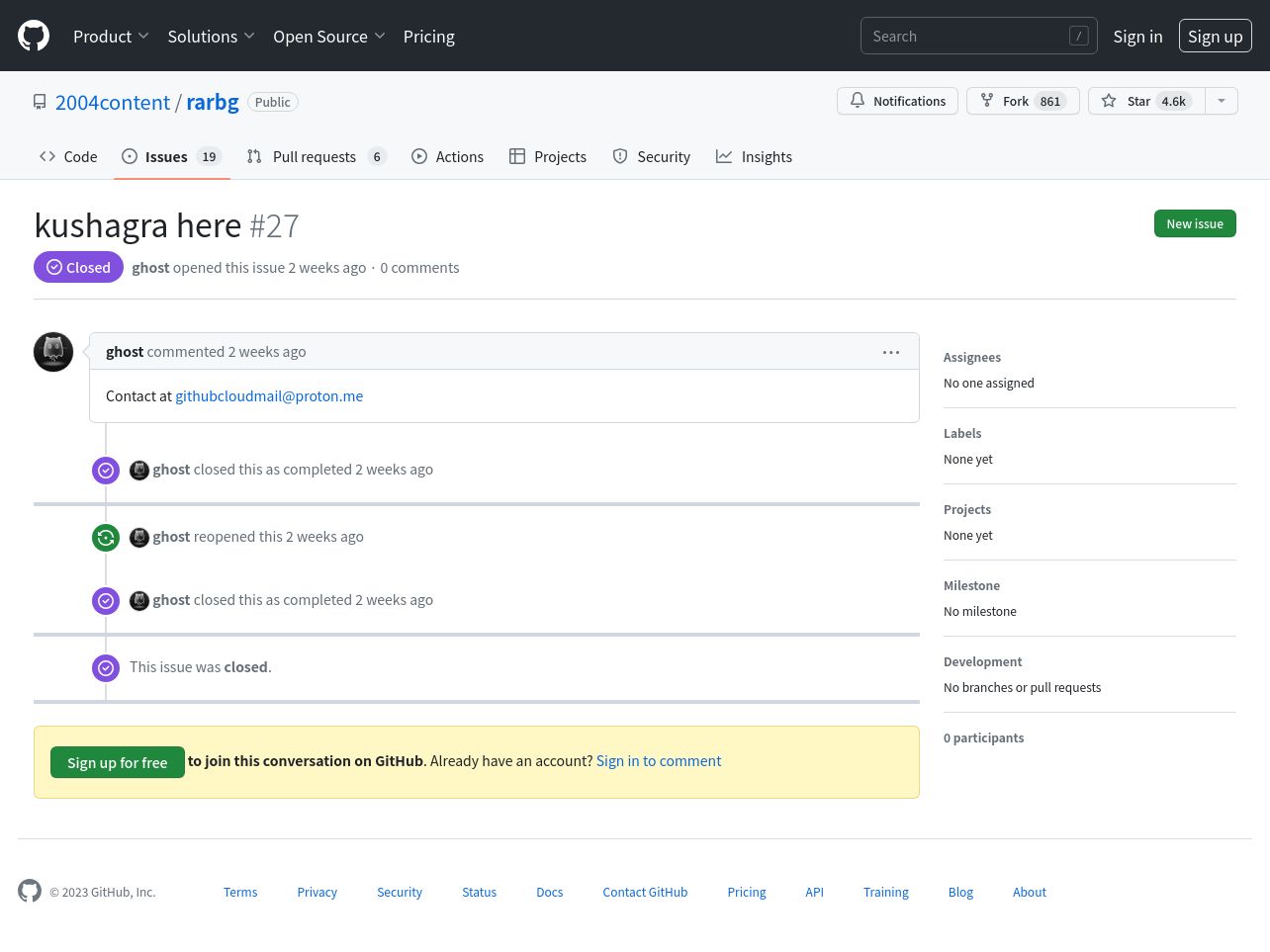Click footer Training link
The width and height of the screenshot is (1270, 952).
886,892
